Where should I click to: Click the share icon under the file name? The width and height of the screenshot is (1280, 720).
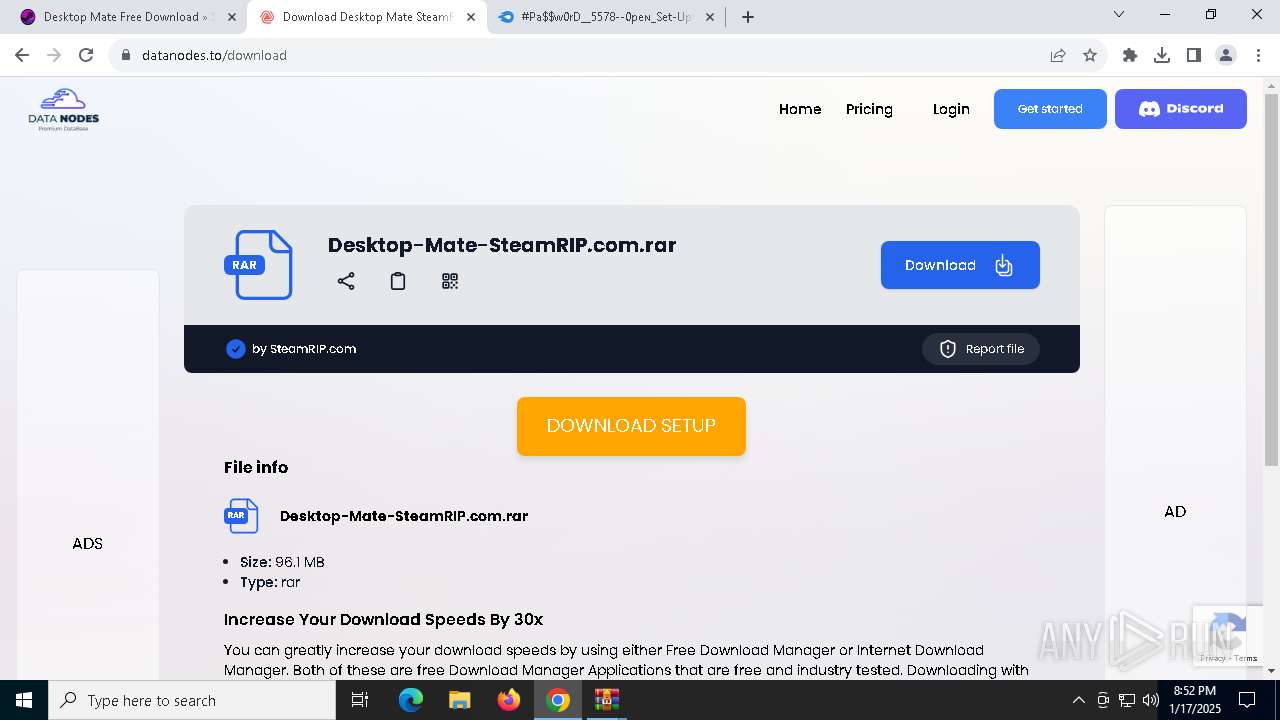tap(346, 281)
